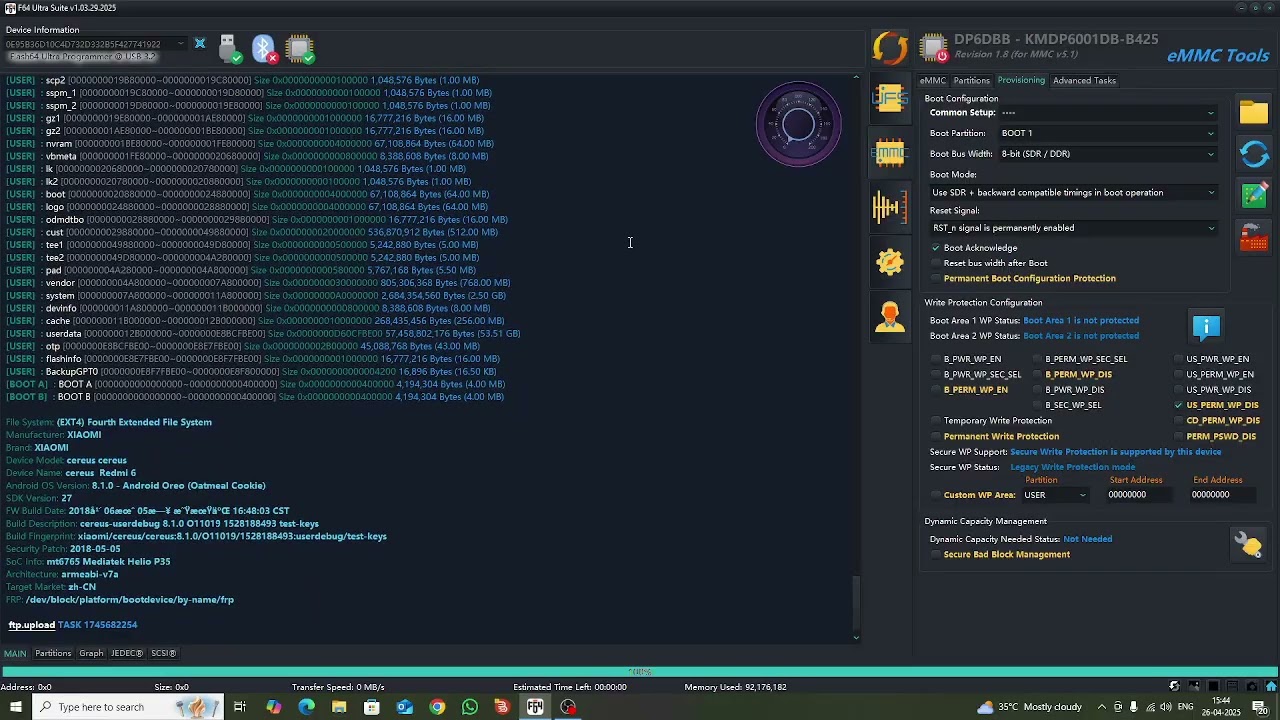This screenshot has width=1280, height=720.
Task: Click the Bluetooth connection status icon
Action: [x=264, y=49]
